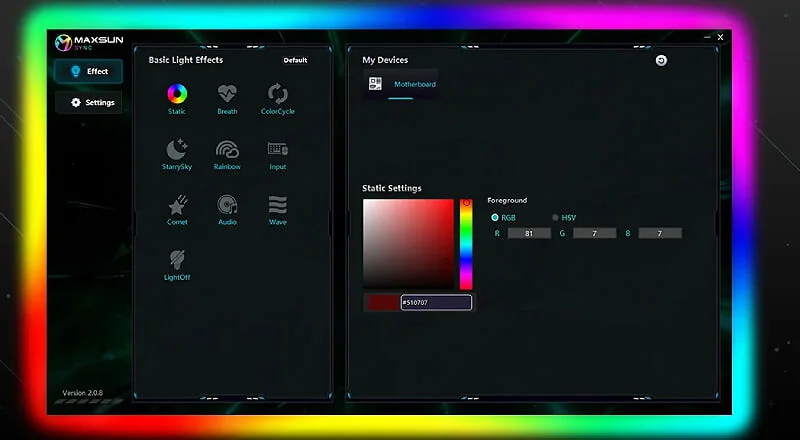Click inside the color saturation picker square
Viewport: 800px width, 440px height.
pyautogui.click(x=408, y=244)
